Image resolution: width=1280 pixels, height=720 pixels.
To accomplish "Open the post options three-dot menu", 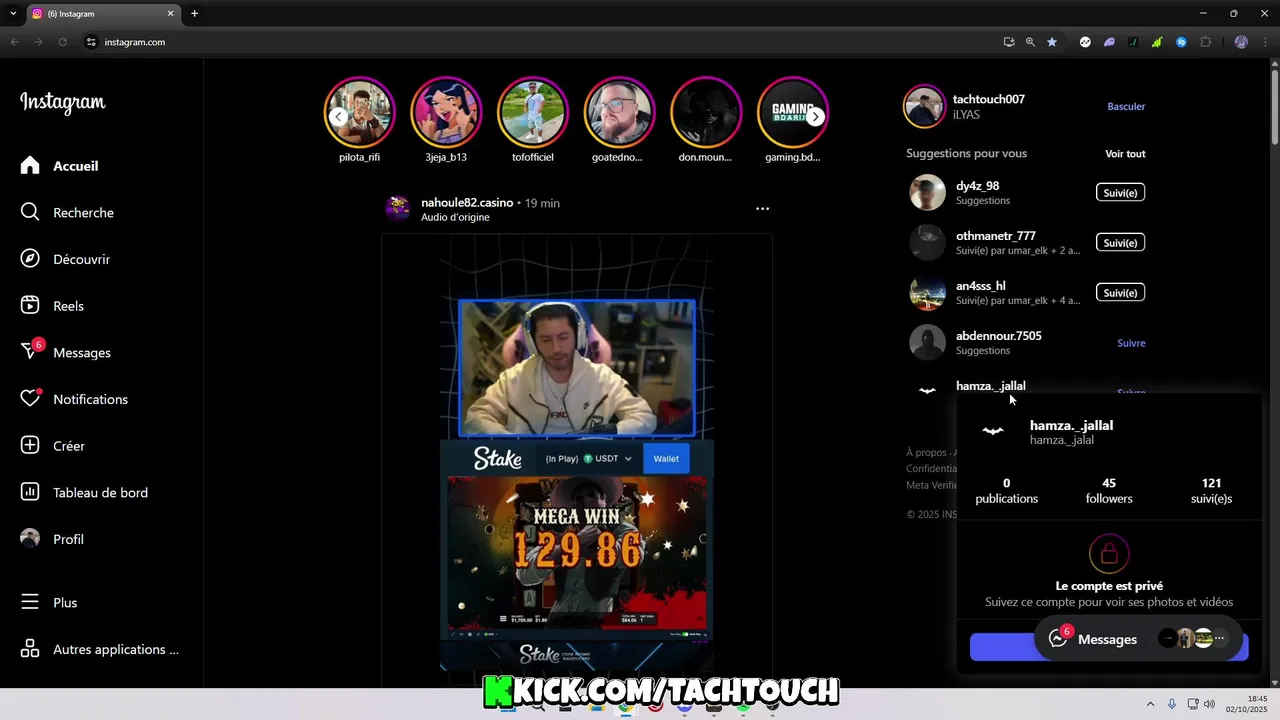I will point(762,209).
